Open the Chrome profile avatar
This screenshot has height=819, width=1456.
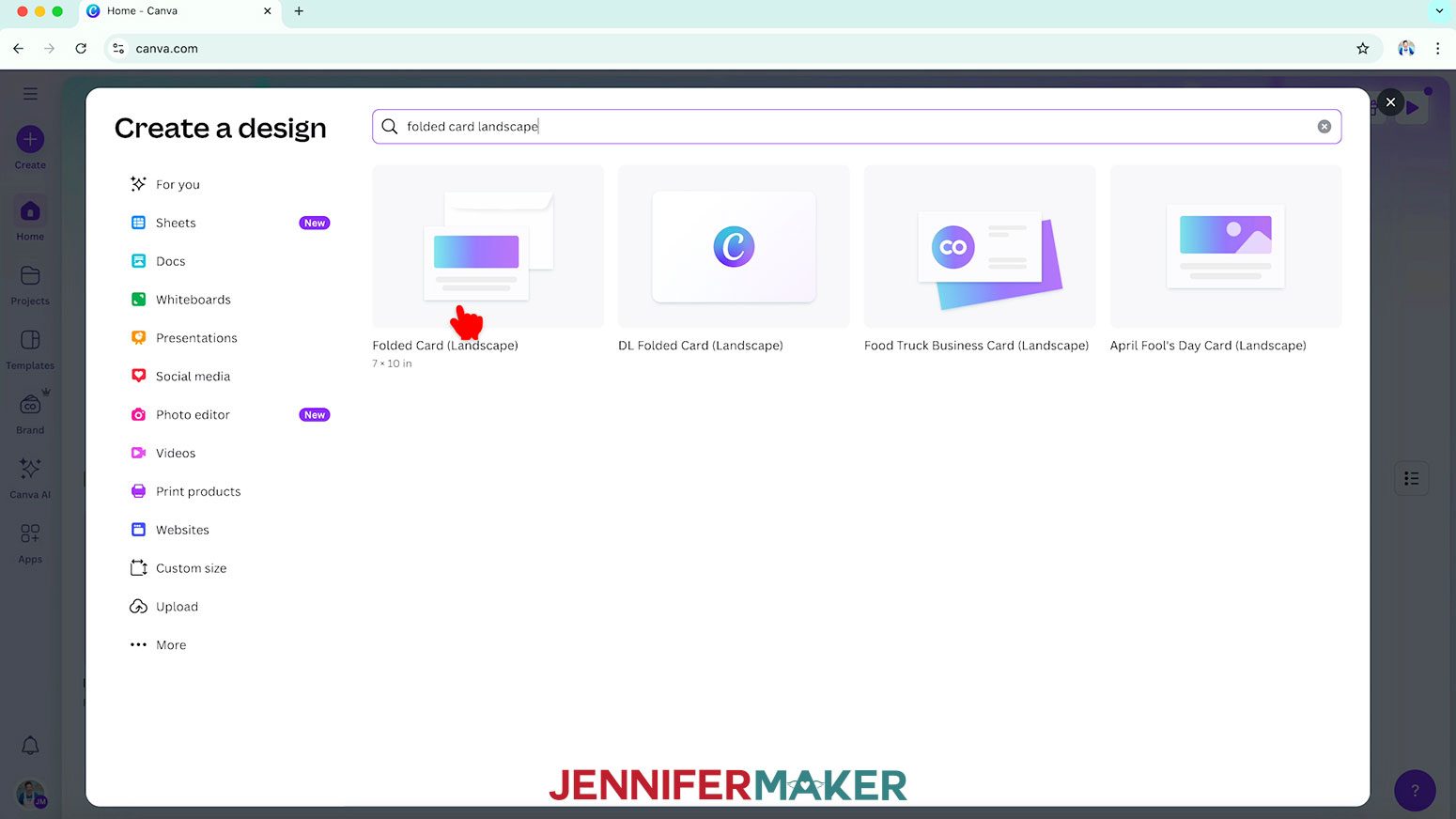click(x=1406, y=49)
